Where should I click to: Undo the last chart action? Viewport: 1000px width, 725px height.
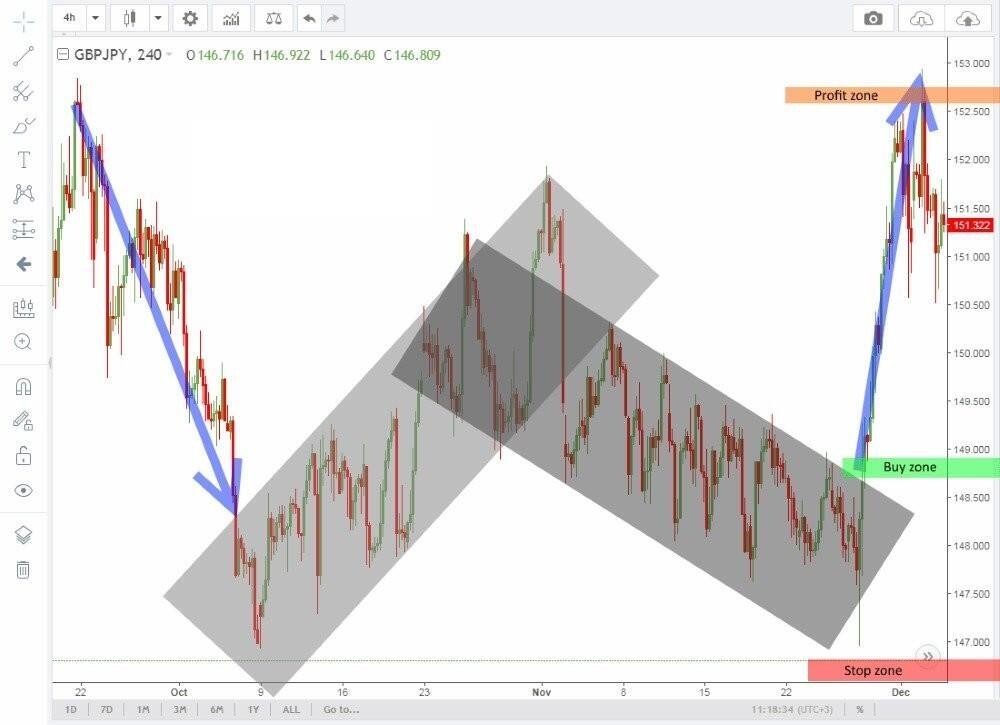[309, 18]
